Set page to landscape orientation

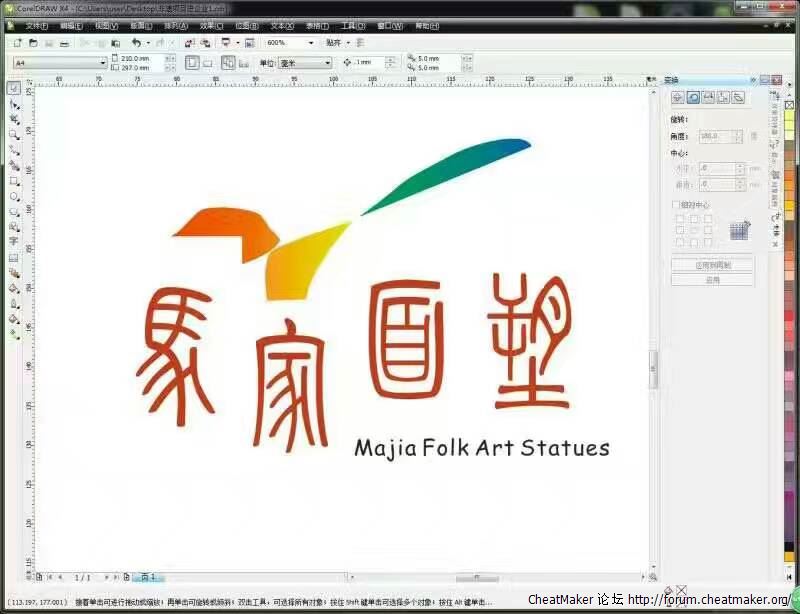(x=208, y=62)
